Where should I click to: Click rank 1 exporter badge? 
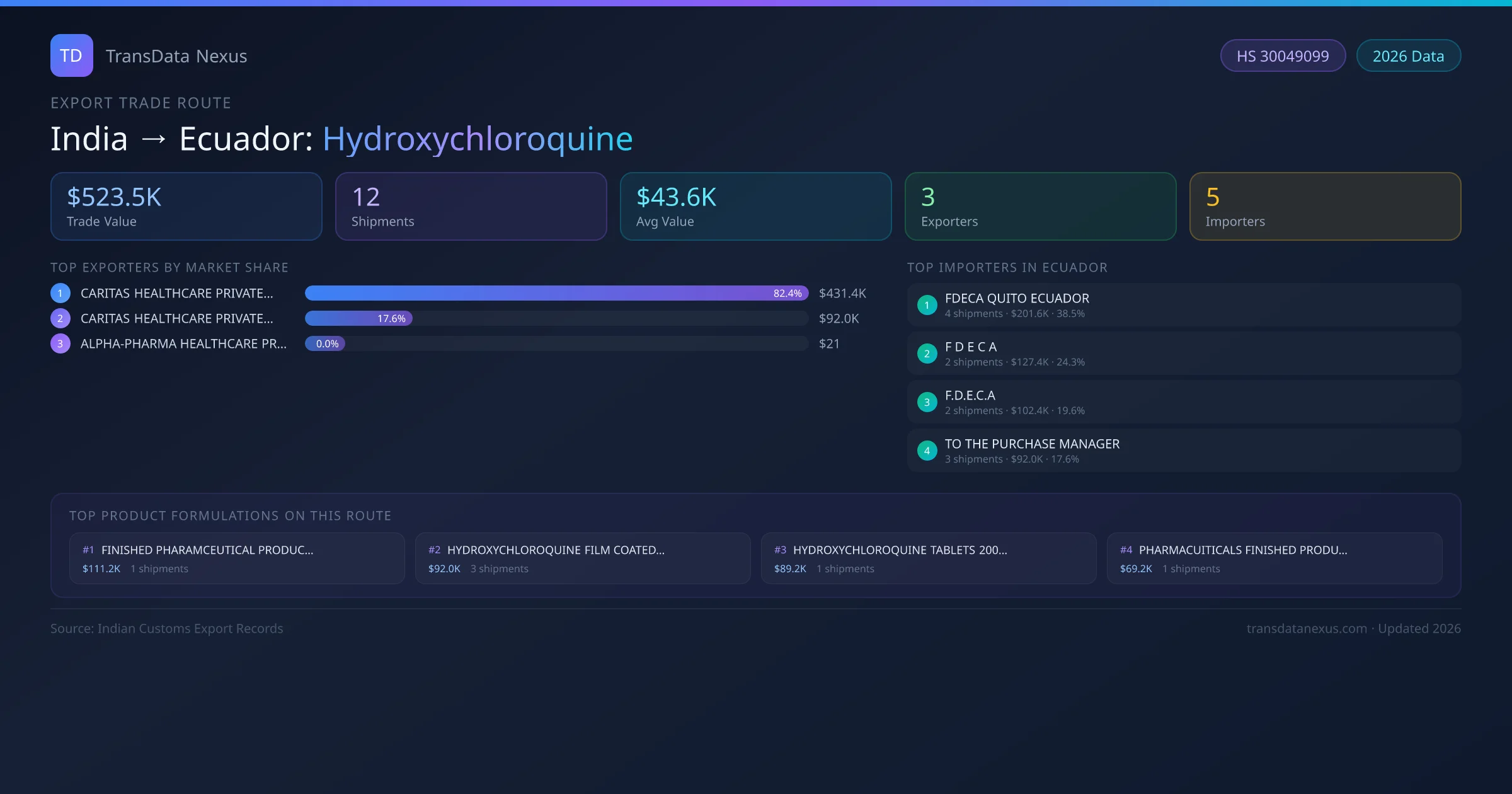point(60,293)
